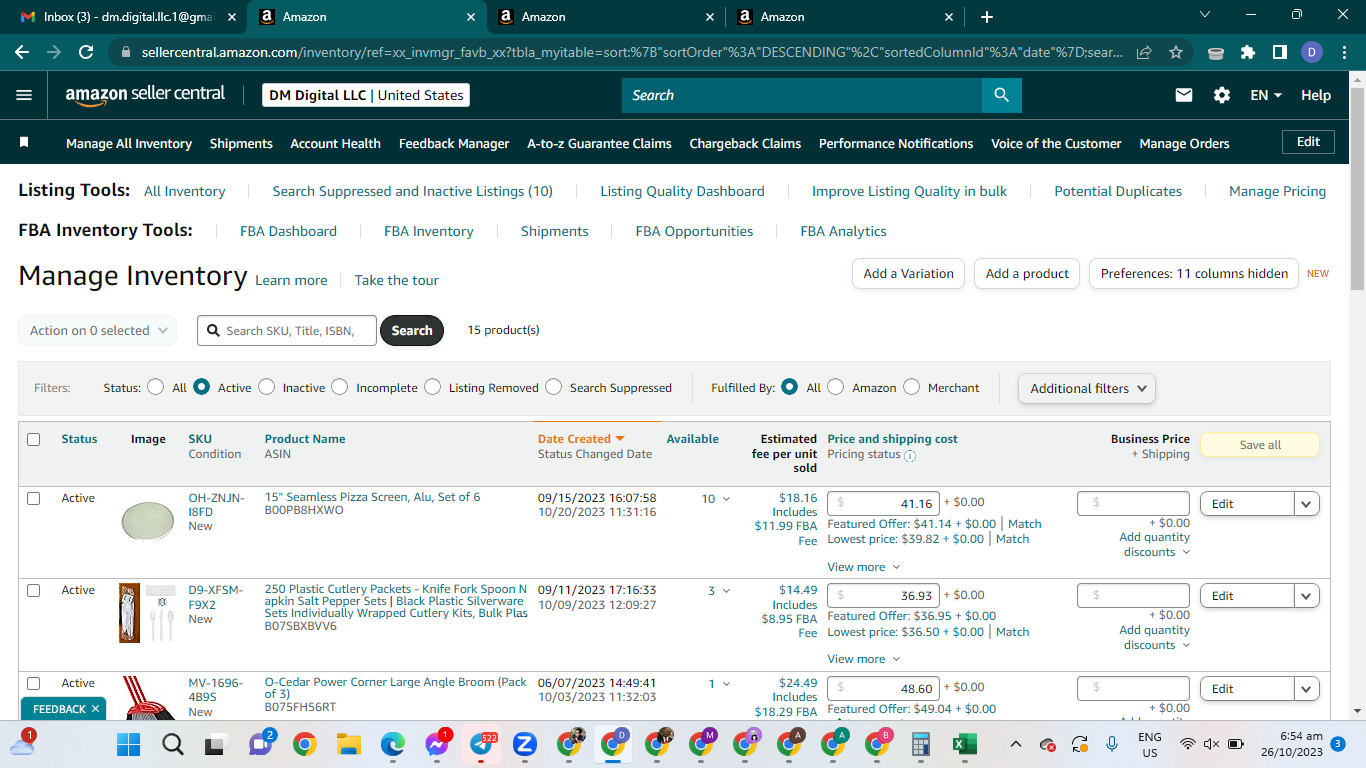Image resolution: width=1366 pixels, height=768 pixels.
Task: Check the box for SKU D9-XFSM-F9X2 row
Action: [34, 590]
